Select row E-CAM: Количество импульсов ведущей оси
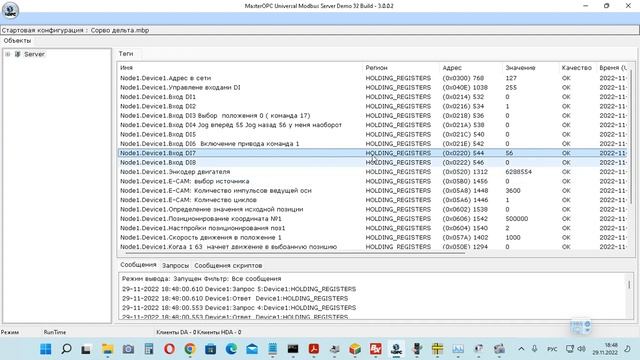 click(373, 191)
